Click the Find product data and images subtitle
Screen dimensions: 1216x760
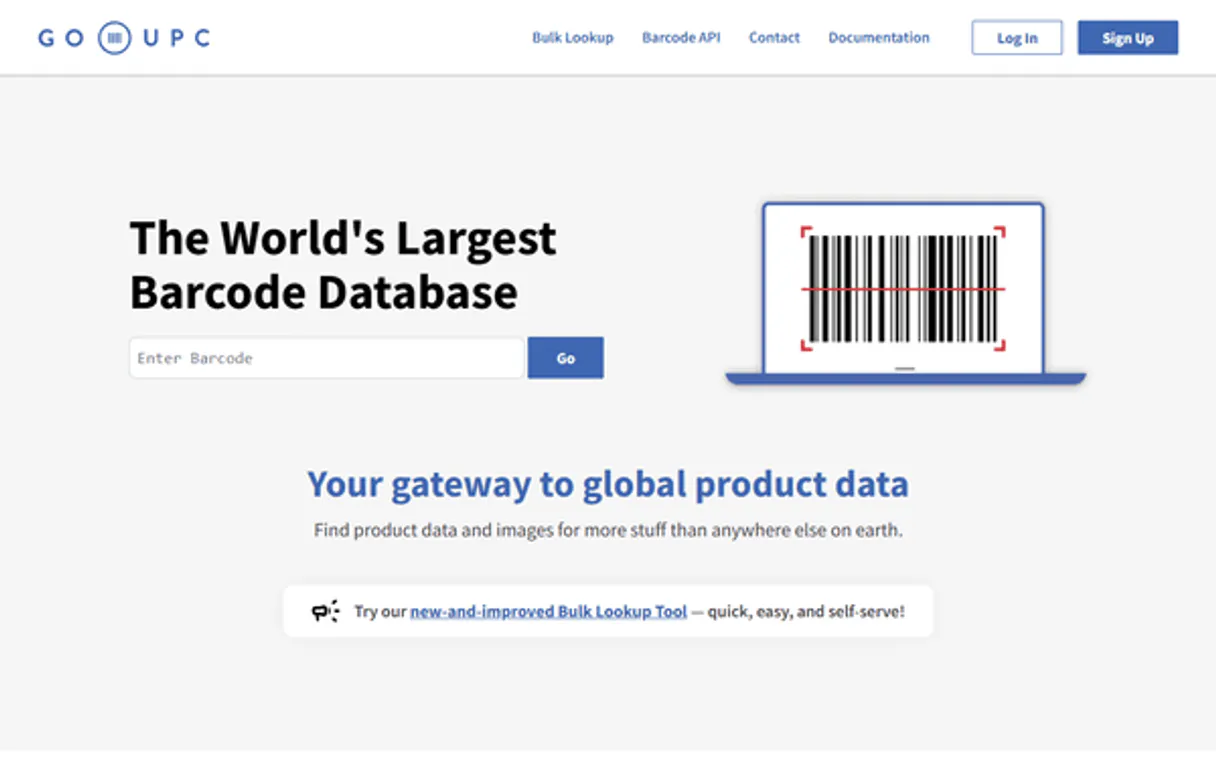click(x=607, y=530)
